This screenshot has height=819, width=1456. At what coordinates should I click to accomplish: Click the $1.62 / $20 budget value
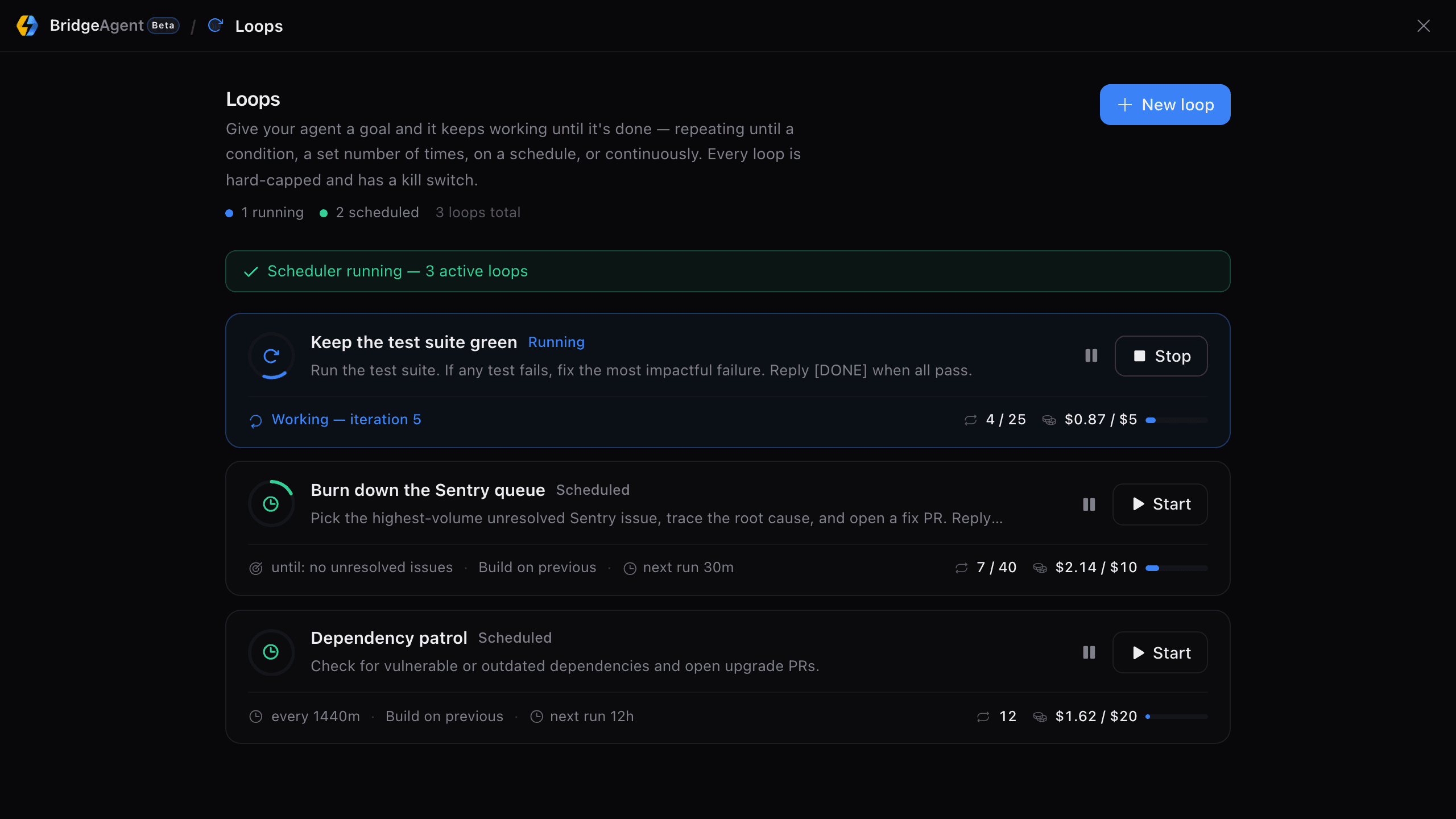point(1096,717)
